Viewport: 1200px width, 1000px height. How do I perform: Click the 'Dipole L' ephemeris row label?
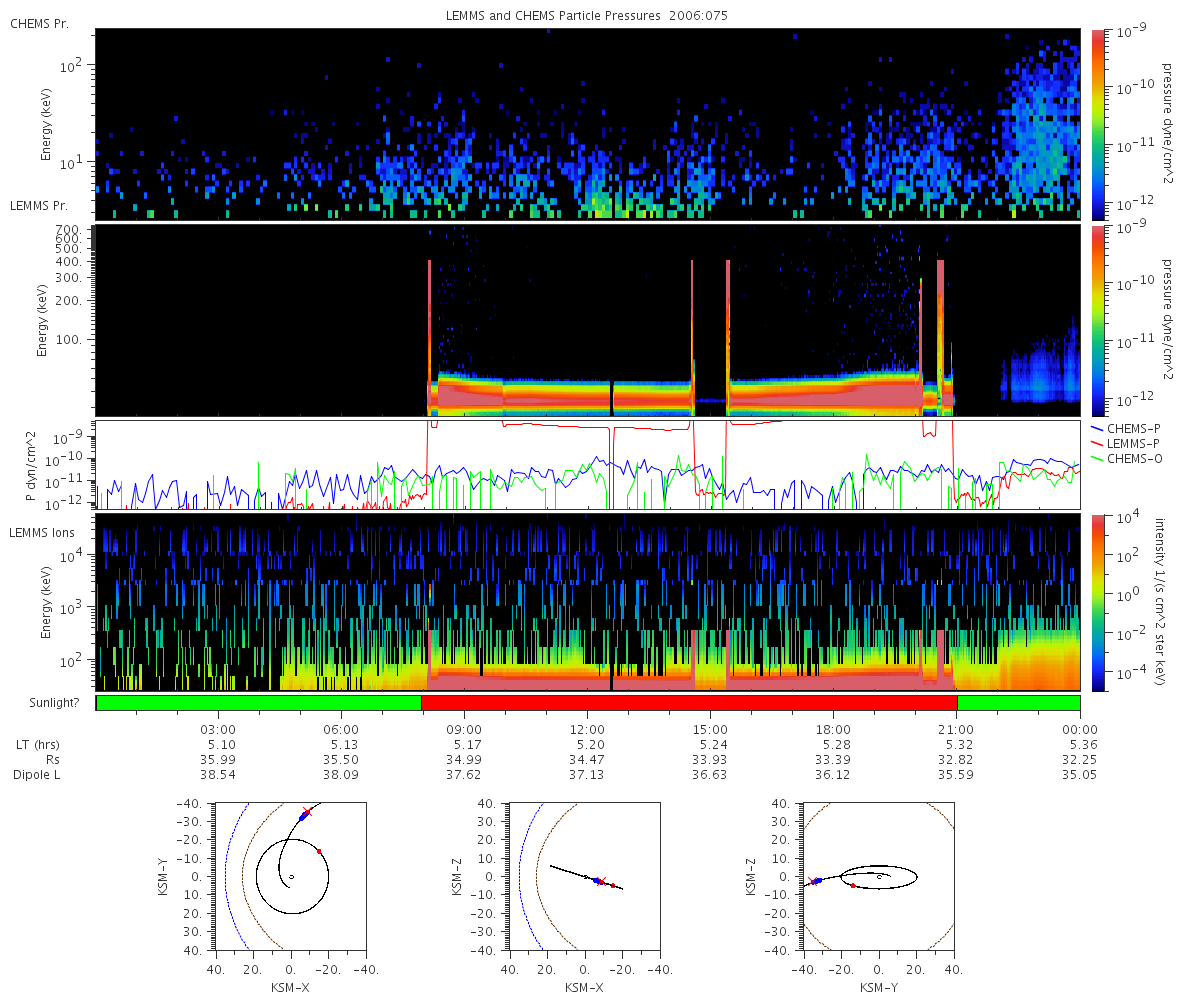click(37, 774)
